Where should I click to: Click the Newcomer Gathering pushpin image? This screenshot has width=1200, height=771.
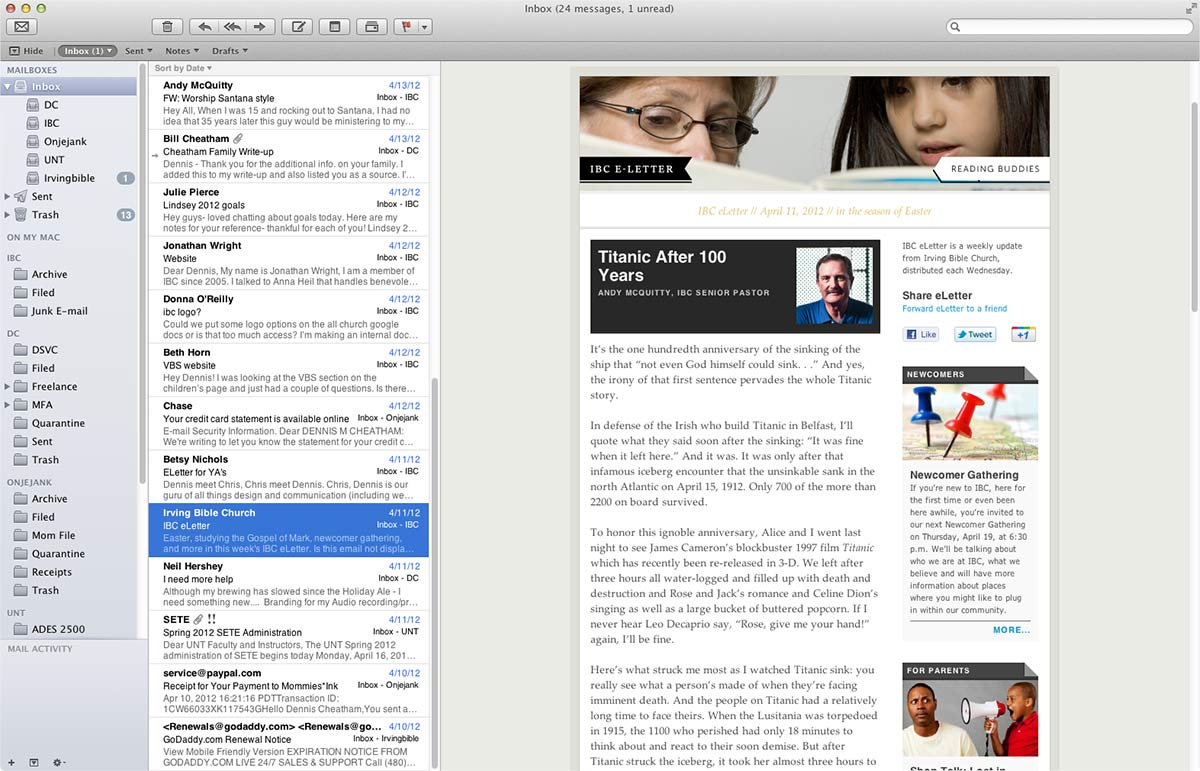point(970,421)
